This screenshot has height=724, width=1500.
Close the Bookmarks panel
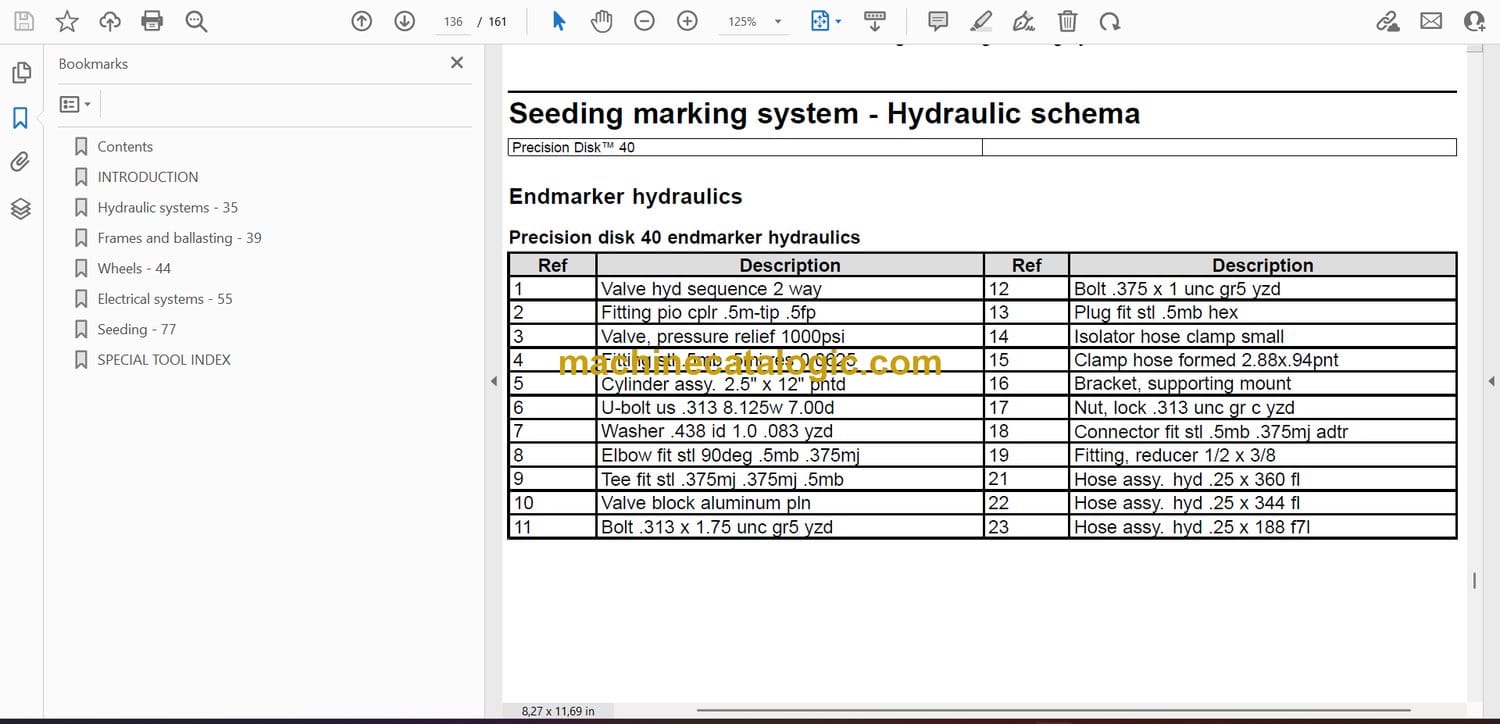[x=457, y=63]
